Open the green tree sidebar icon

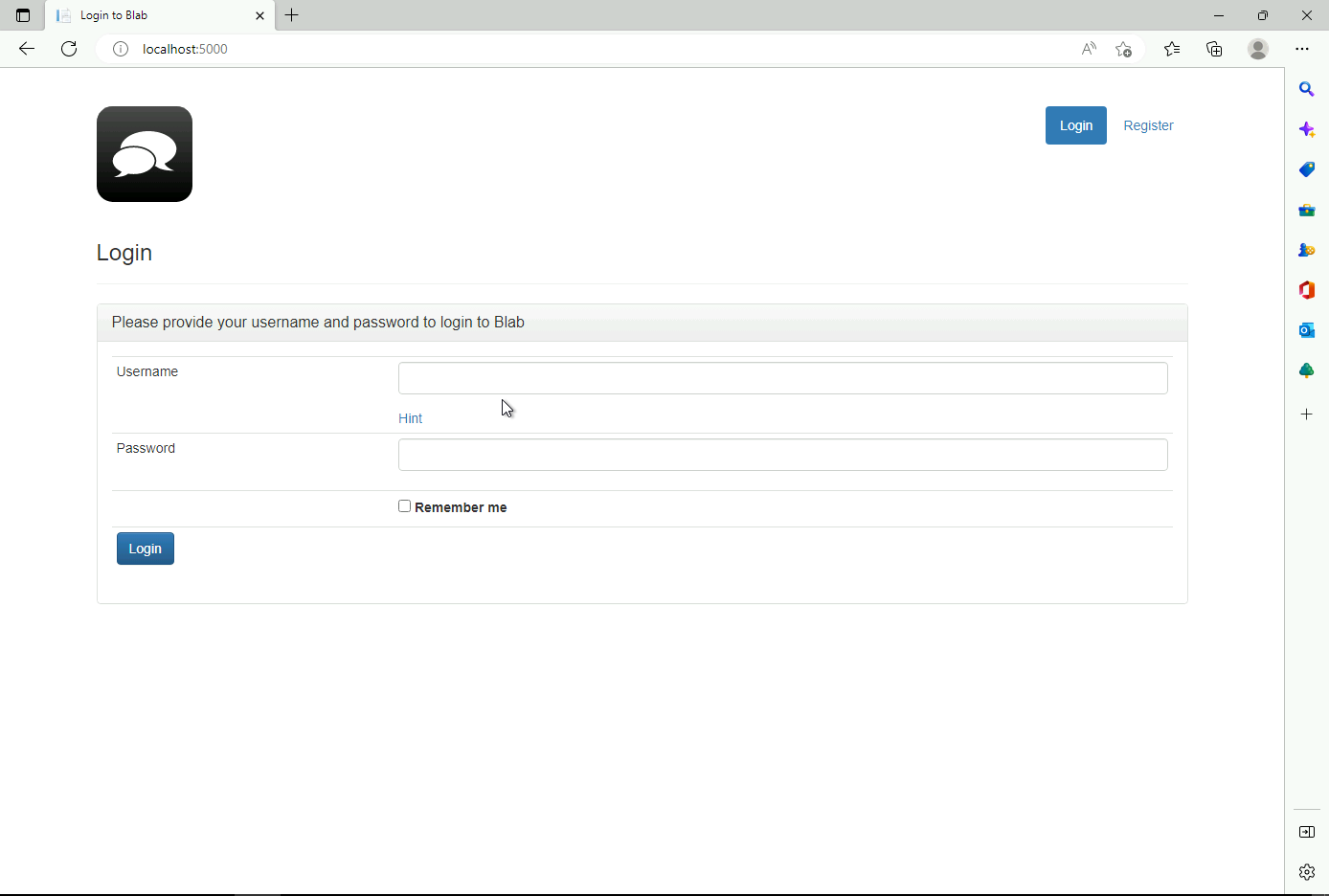(1307, 370)
